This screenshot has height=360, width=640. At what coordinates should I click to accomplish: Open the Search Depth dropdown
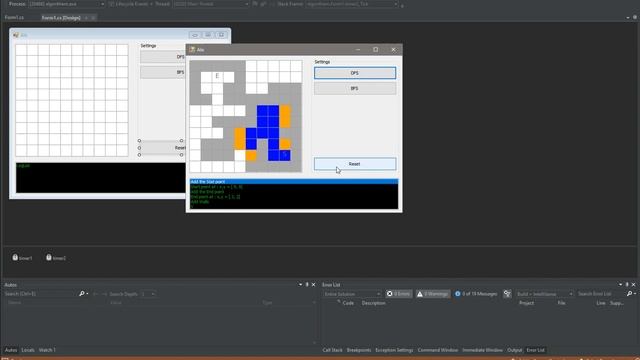148,294
